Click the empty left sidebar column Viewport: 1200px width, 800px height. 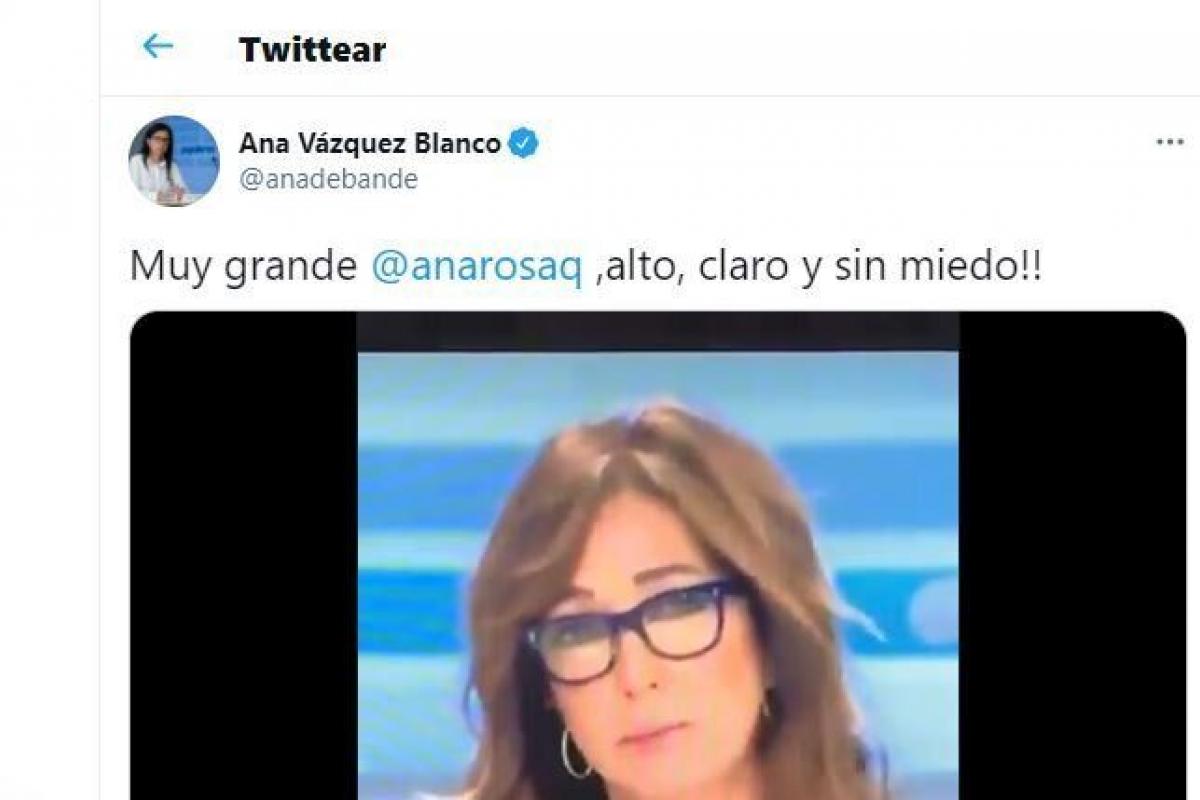[49, 400]
